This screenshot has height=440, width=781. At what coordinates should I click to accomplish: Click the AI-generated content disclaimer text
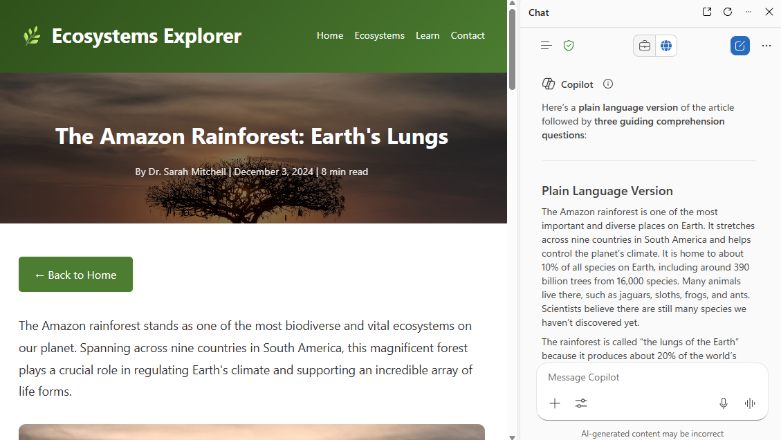(652, 434)
